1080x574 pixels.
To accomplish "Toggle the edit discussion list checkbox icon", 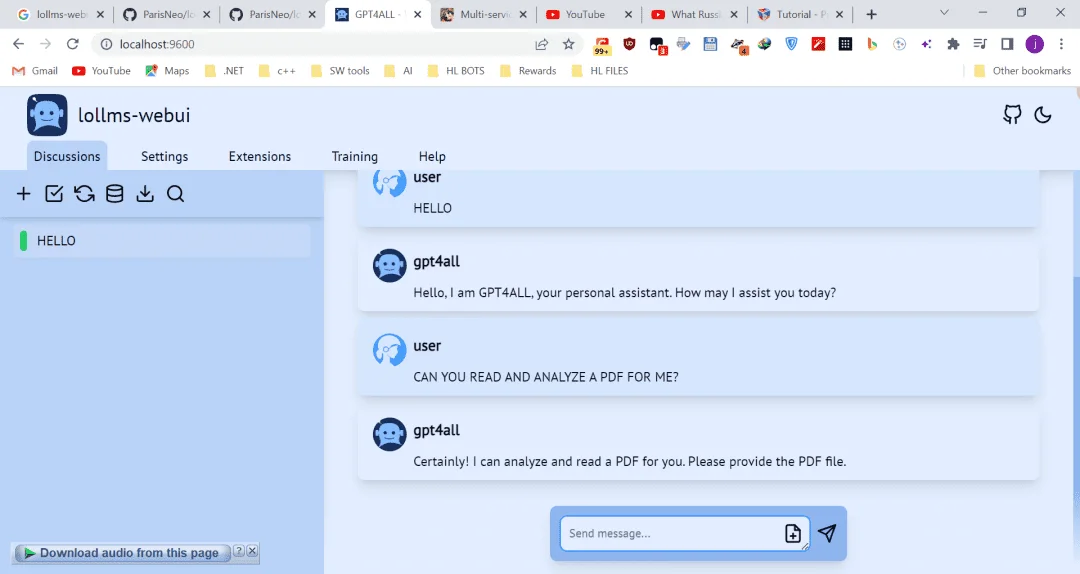I will tap(54, 194).
